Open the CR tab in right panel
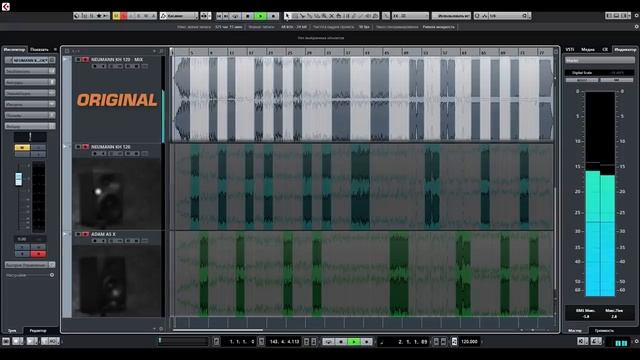Image resolution: width=640 pixels, height=360 pixels. tap(605, 49)
